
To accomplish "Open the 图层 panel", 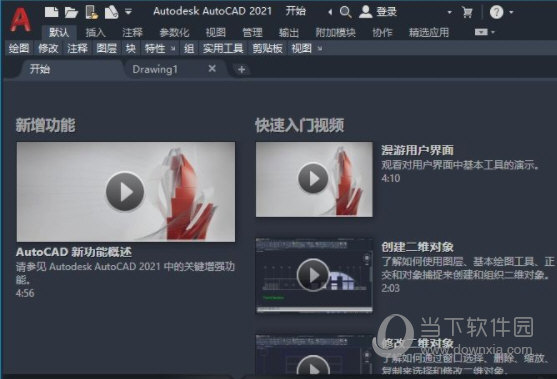I will tap(107, 48).
